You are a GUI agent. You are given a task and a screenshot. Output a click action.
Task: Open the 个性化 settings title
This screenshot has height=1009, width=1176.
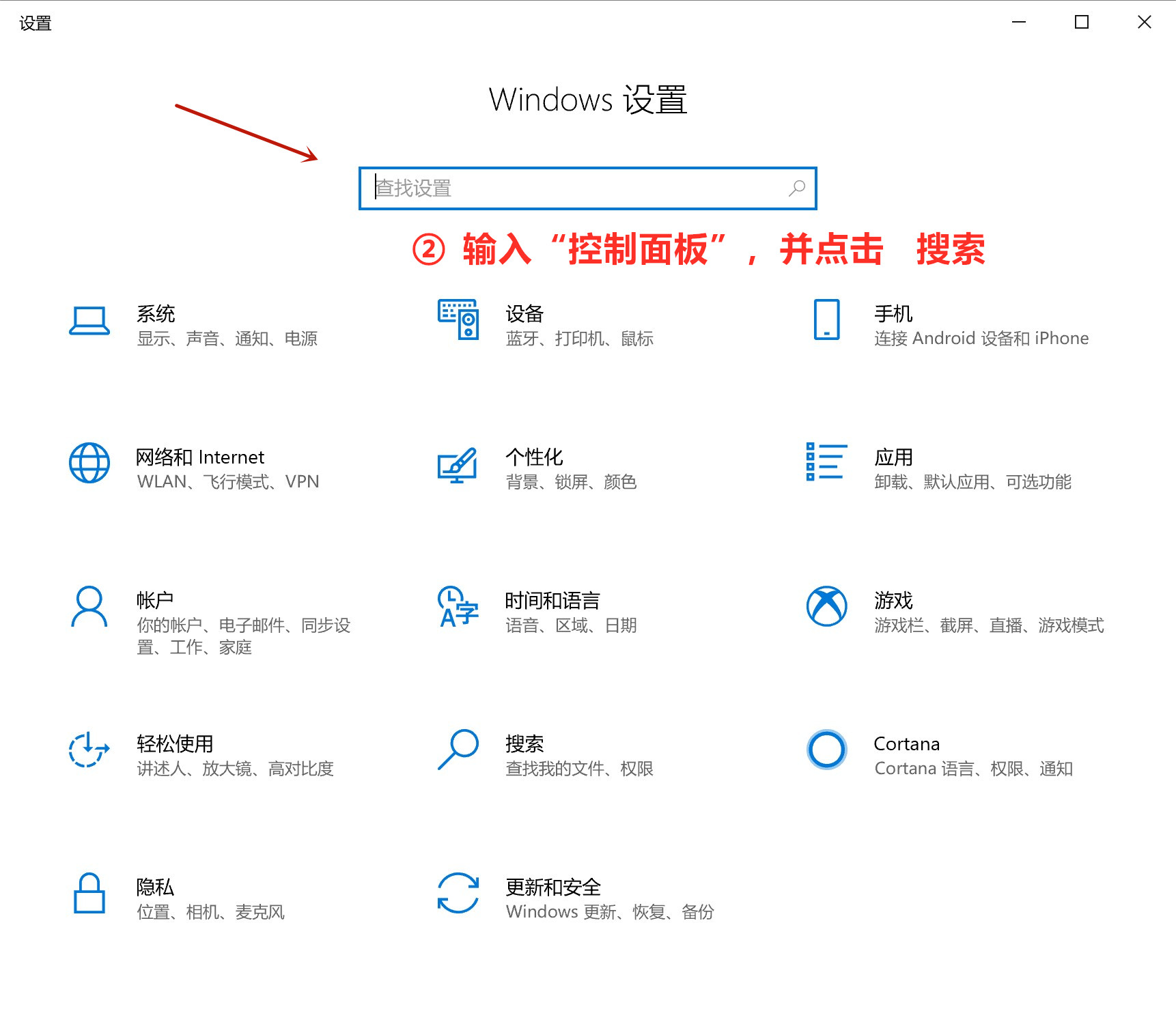click(534, 457)
